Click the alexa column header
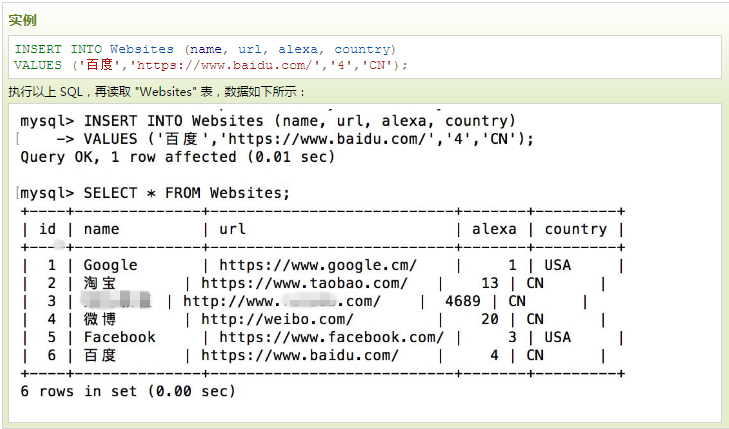This screenshot has width=729, height=429. (x=494, y=229)
